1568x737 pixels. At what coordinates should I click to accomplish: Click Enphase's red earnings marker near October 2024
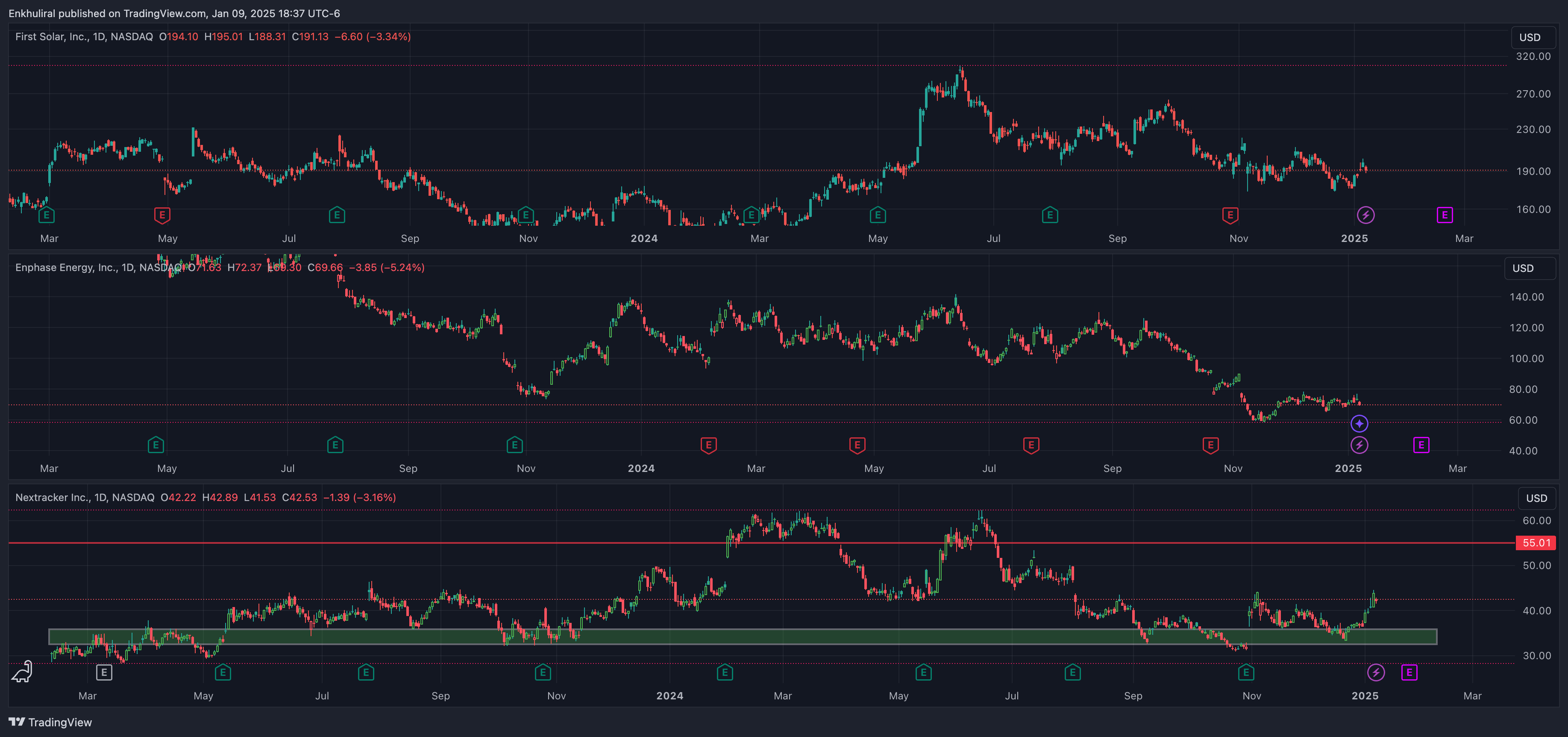1210,445
